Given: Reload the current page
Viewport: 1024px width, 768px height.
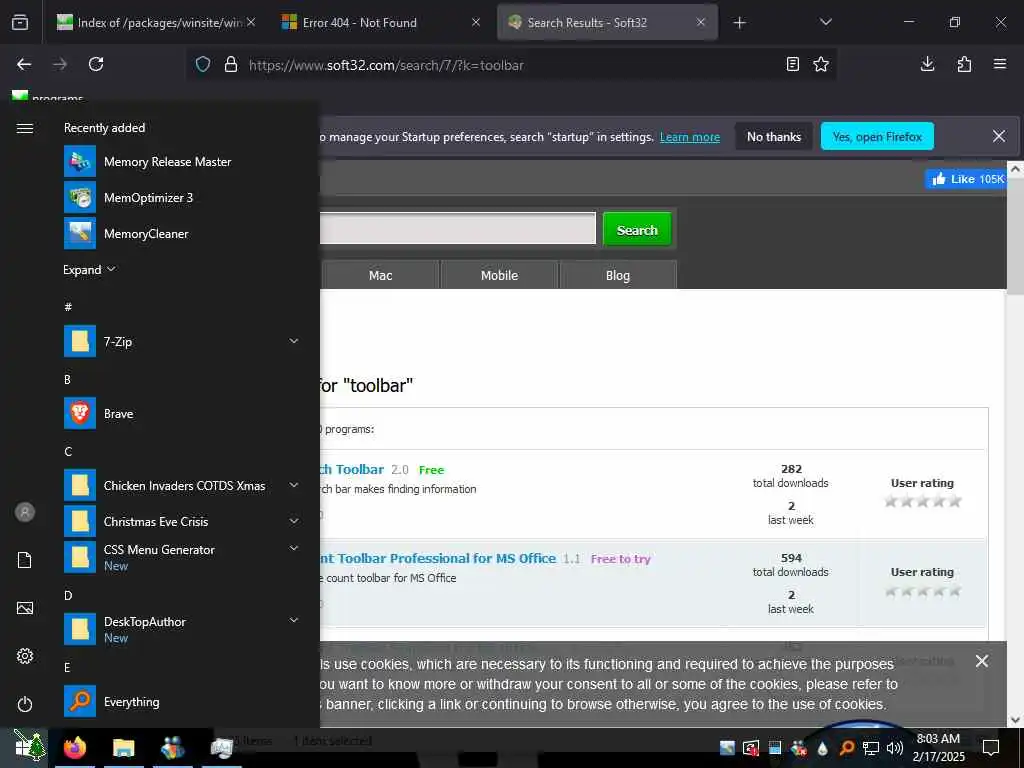Looking at the screenshot, I should pyautogui.click(x=96, y=64).
